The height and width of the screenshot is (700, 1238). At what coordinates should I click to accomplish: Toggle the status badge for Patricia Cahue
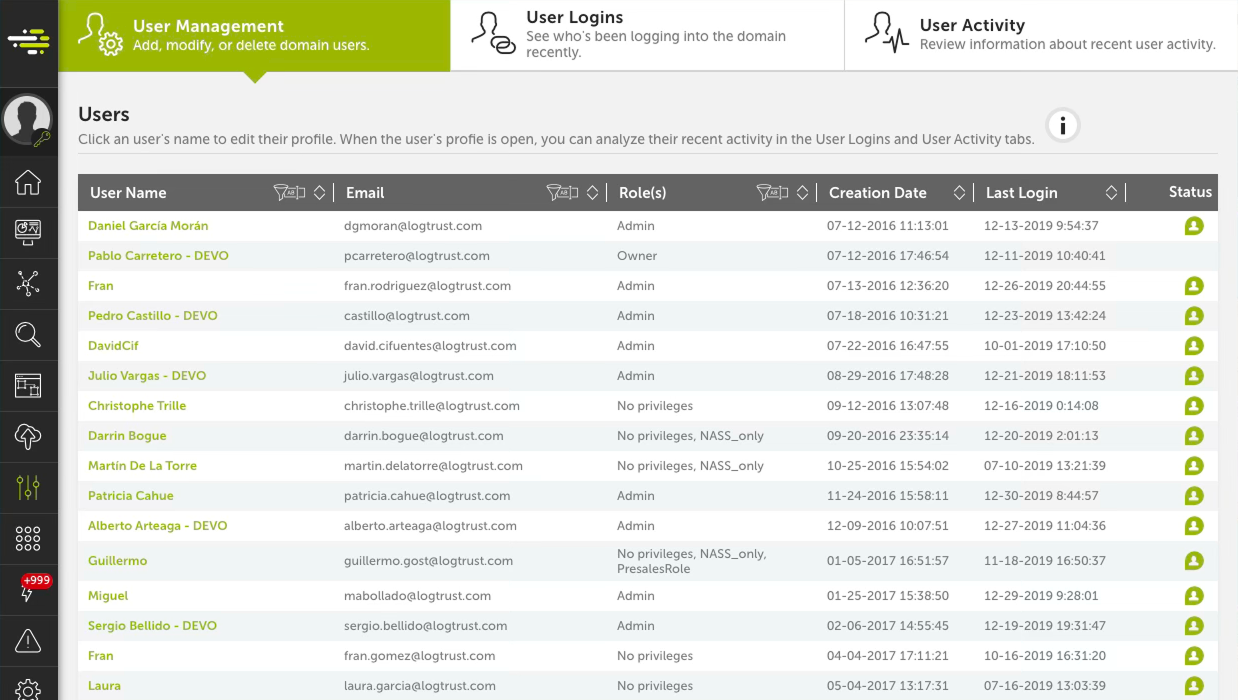(1193, 496)
